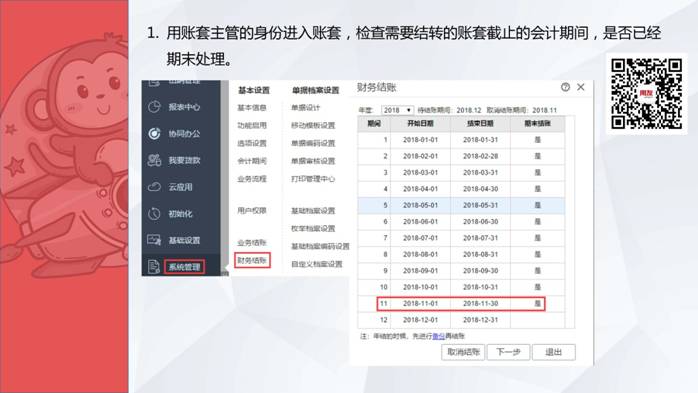Screen dimensions: 698x393
Task: Click the 下一步 button
Action: click(508, 352)
